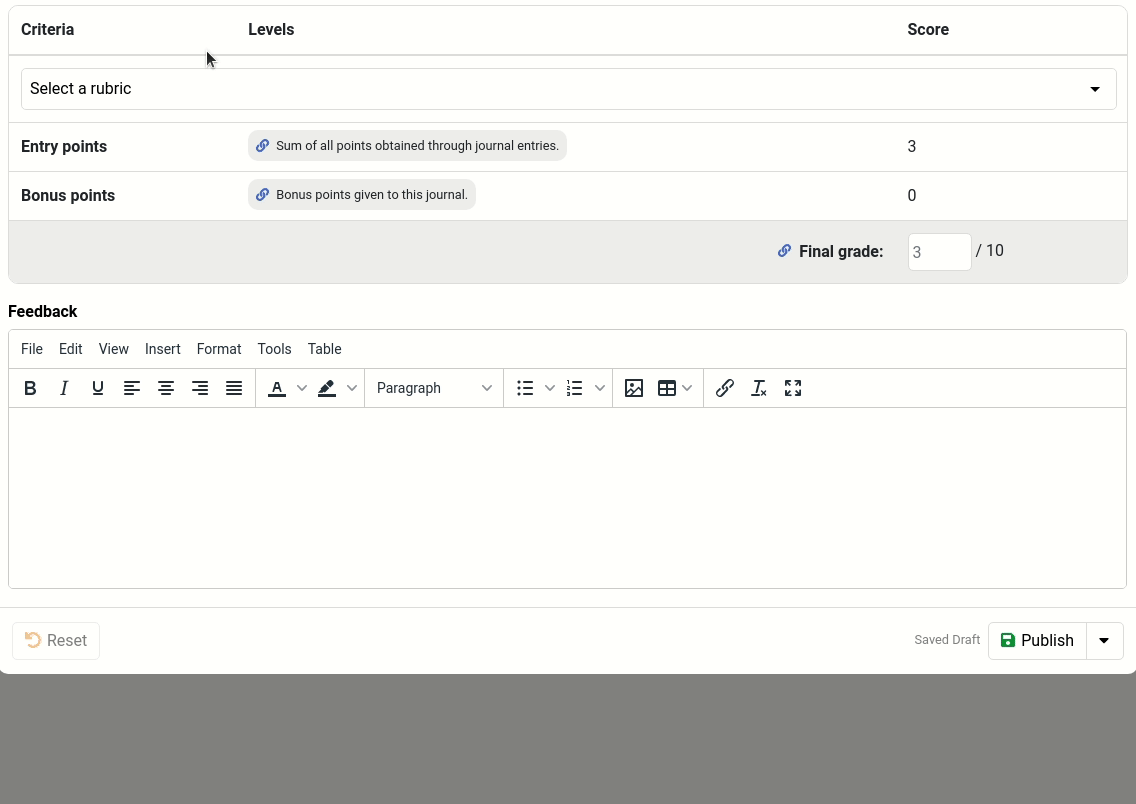This screenshot has width=1136, height=804.
Task: Insert a link in the editor
Action: [725, 388]
